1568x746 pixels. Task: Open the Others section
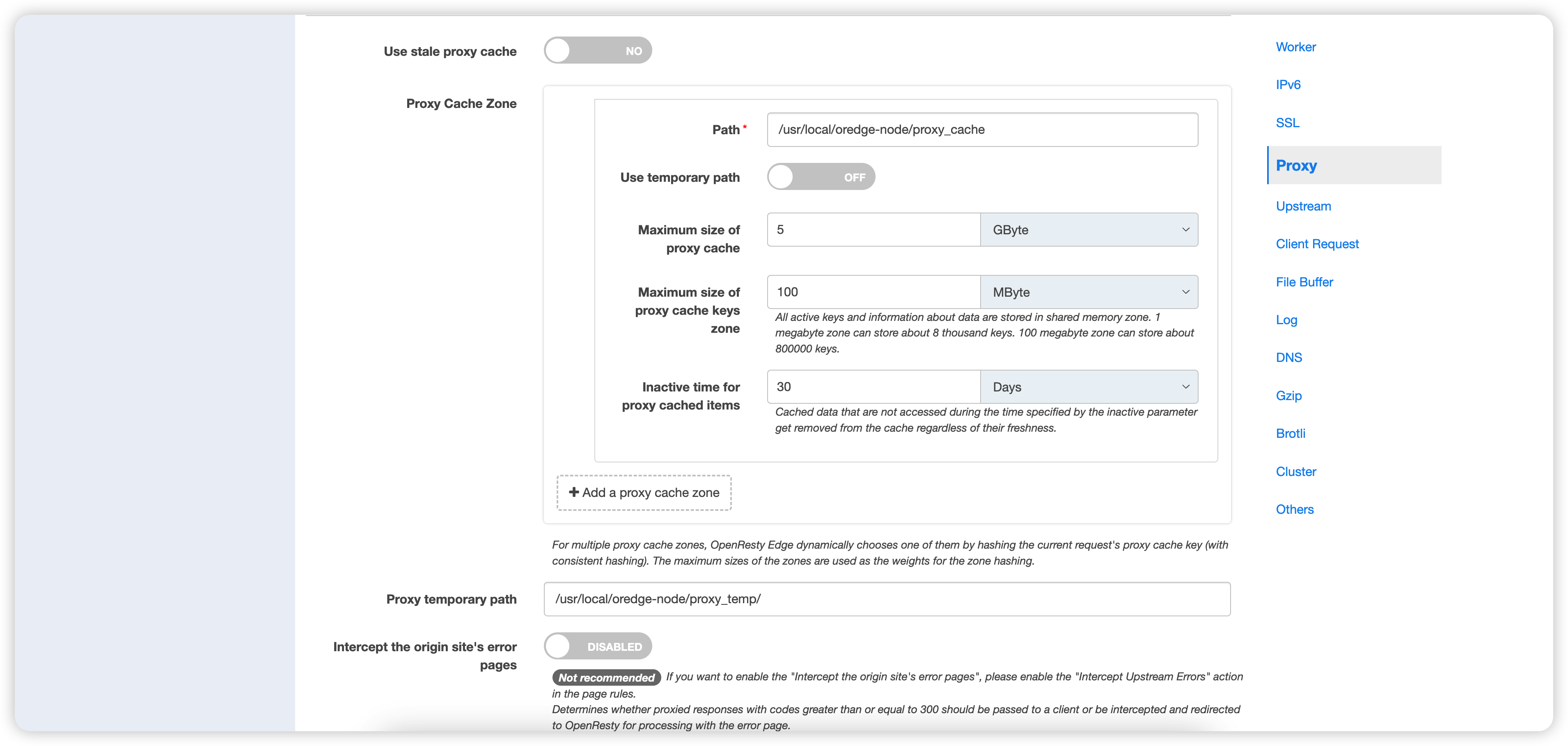pos(1295,509)
